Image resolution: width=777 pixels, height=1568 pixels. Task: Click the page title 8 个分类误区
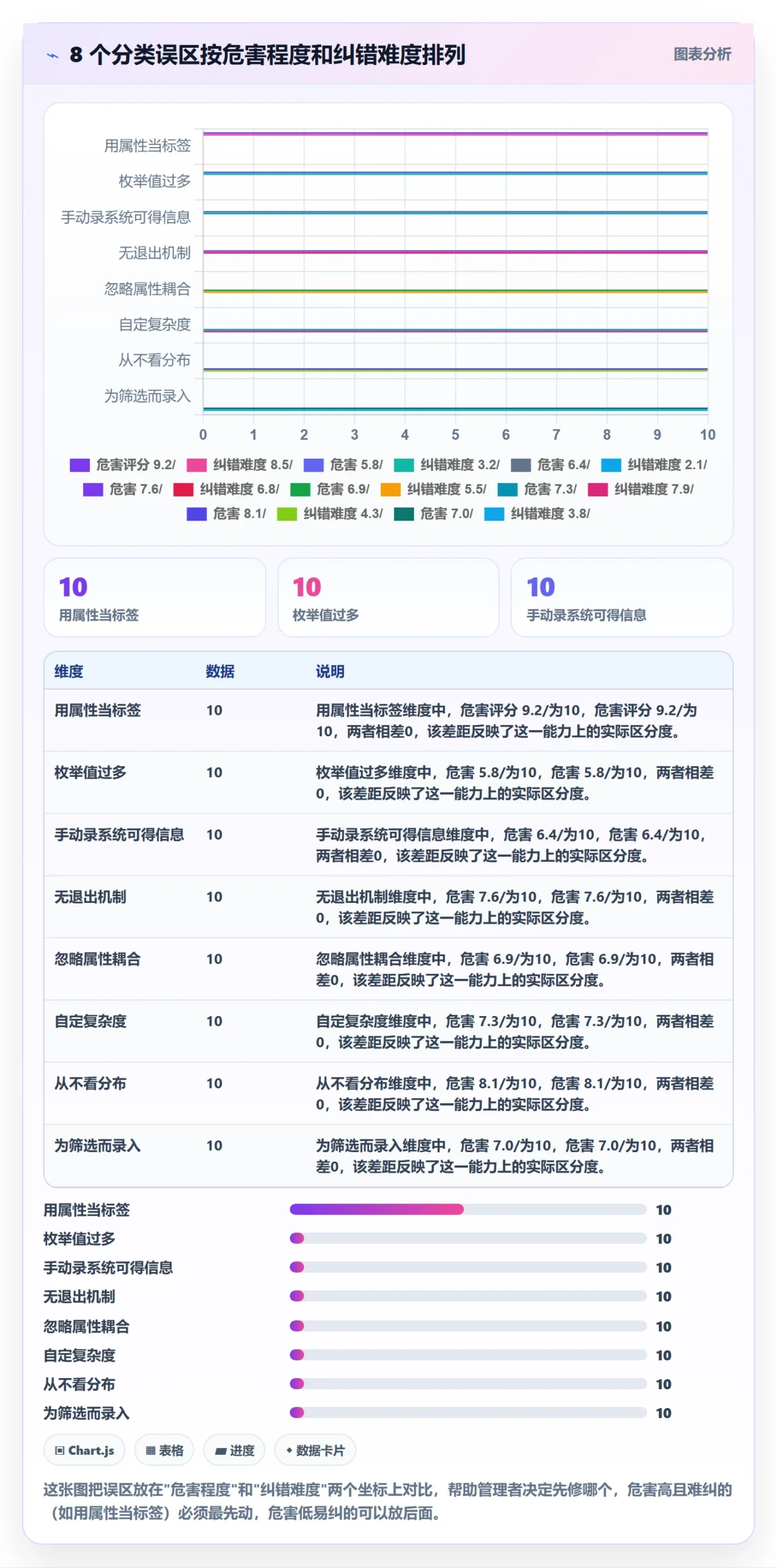click(268, 55)
